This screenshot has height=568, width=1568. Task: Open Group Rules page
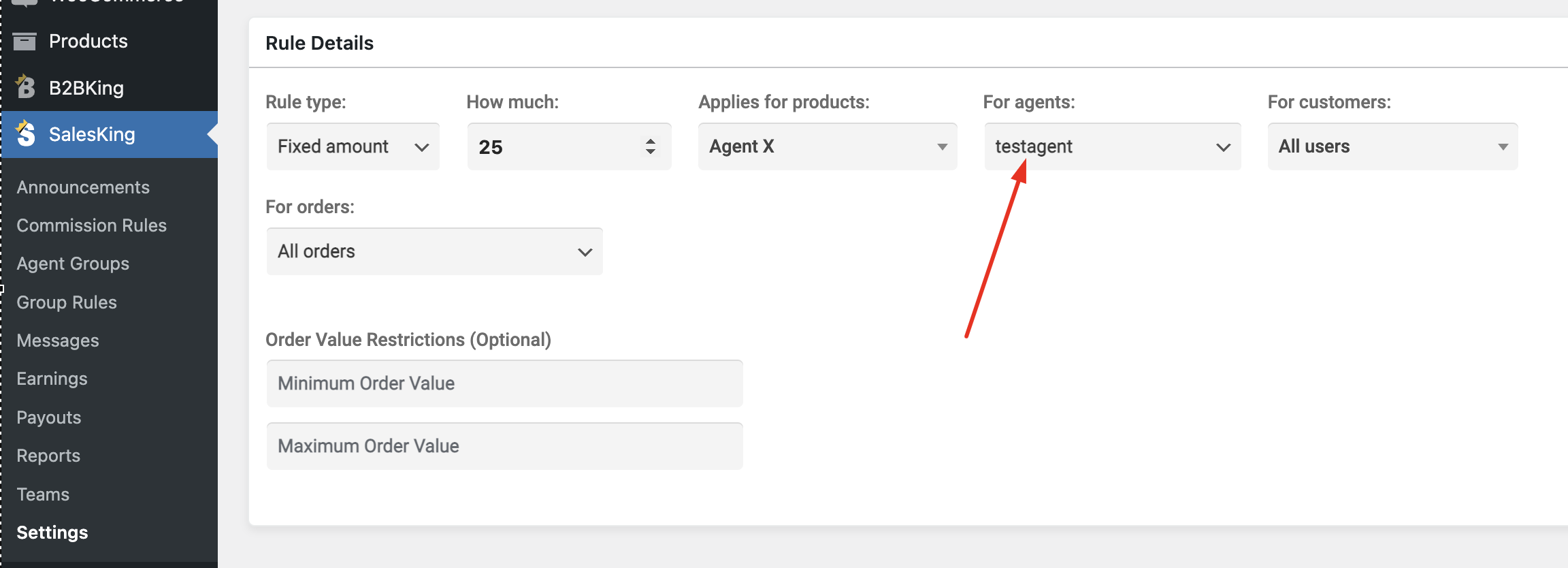click(67, 302)
